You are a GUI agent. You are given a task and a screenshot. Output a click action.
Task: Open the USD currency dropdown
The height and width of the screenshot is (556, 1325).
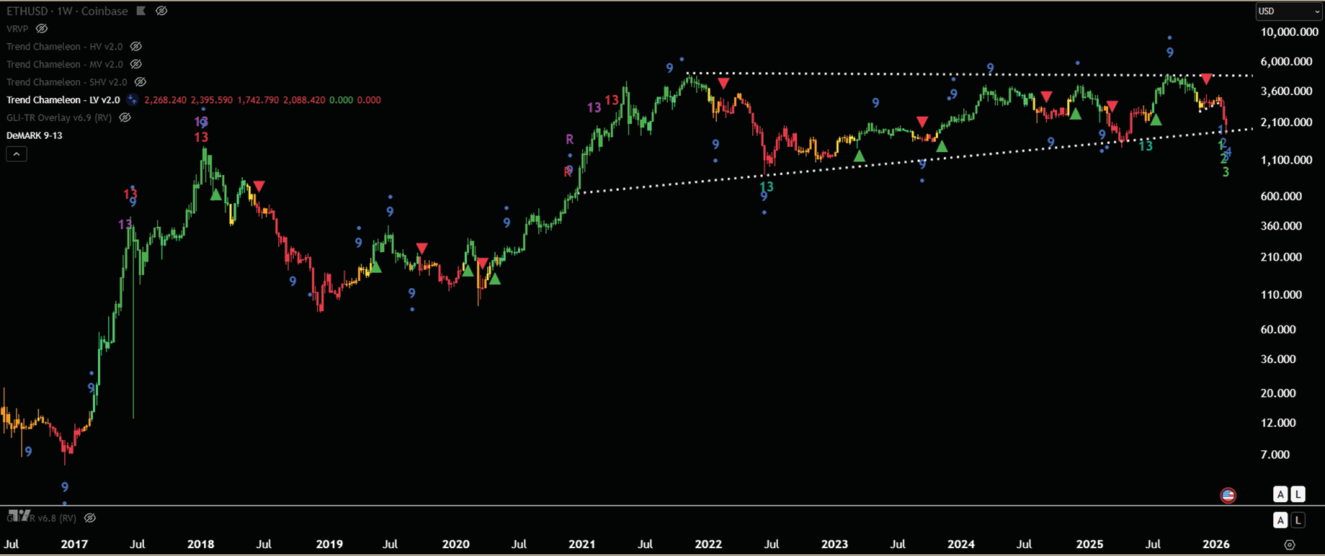click(x=1288, y=11)
